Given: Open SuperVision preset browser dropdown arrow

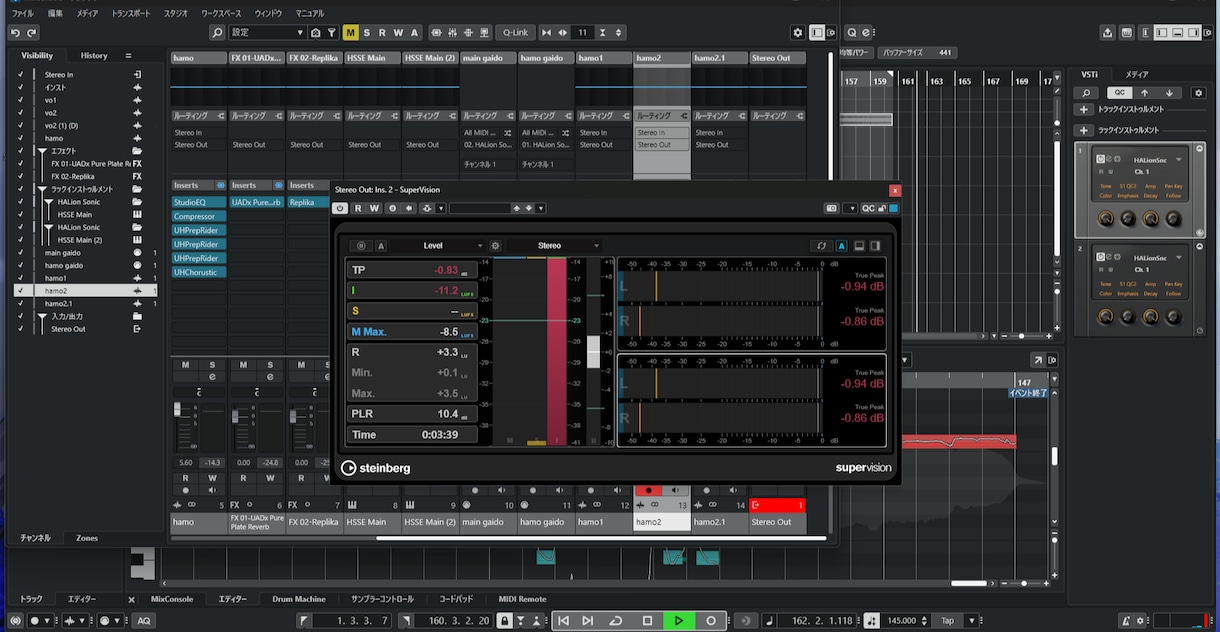Looking at the screenshot, I should tap(541, 208).
